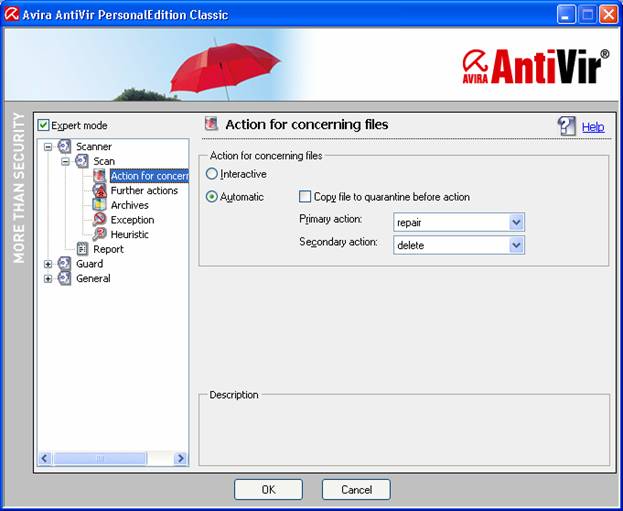This screenshot has width=623, height=511.
Task: Click the tree panel horizontal scrollbar right arrow
Action: 181,458
